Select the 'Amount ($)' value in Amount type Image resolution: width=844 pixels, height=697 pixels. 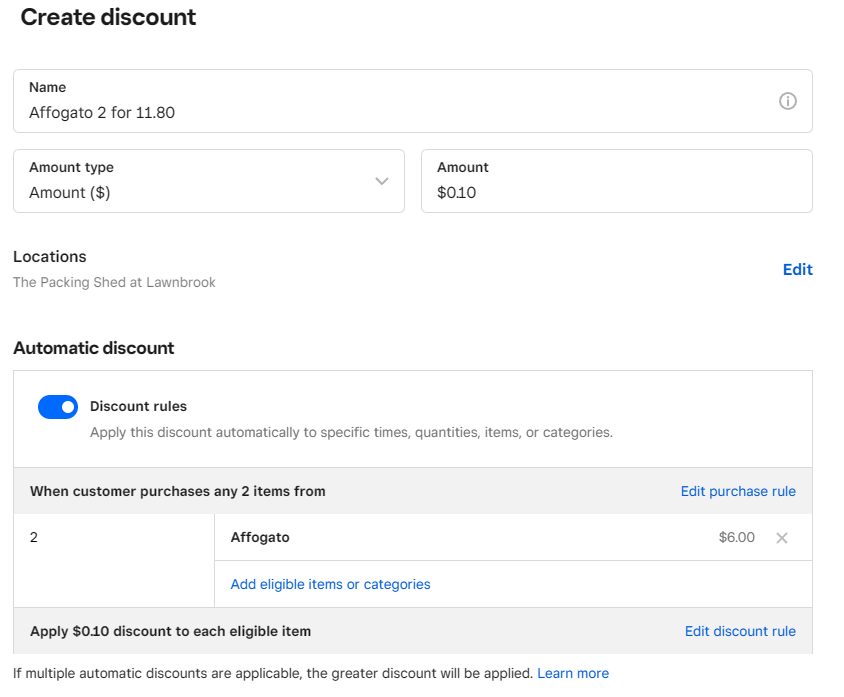click(70, 193)
